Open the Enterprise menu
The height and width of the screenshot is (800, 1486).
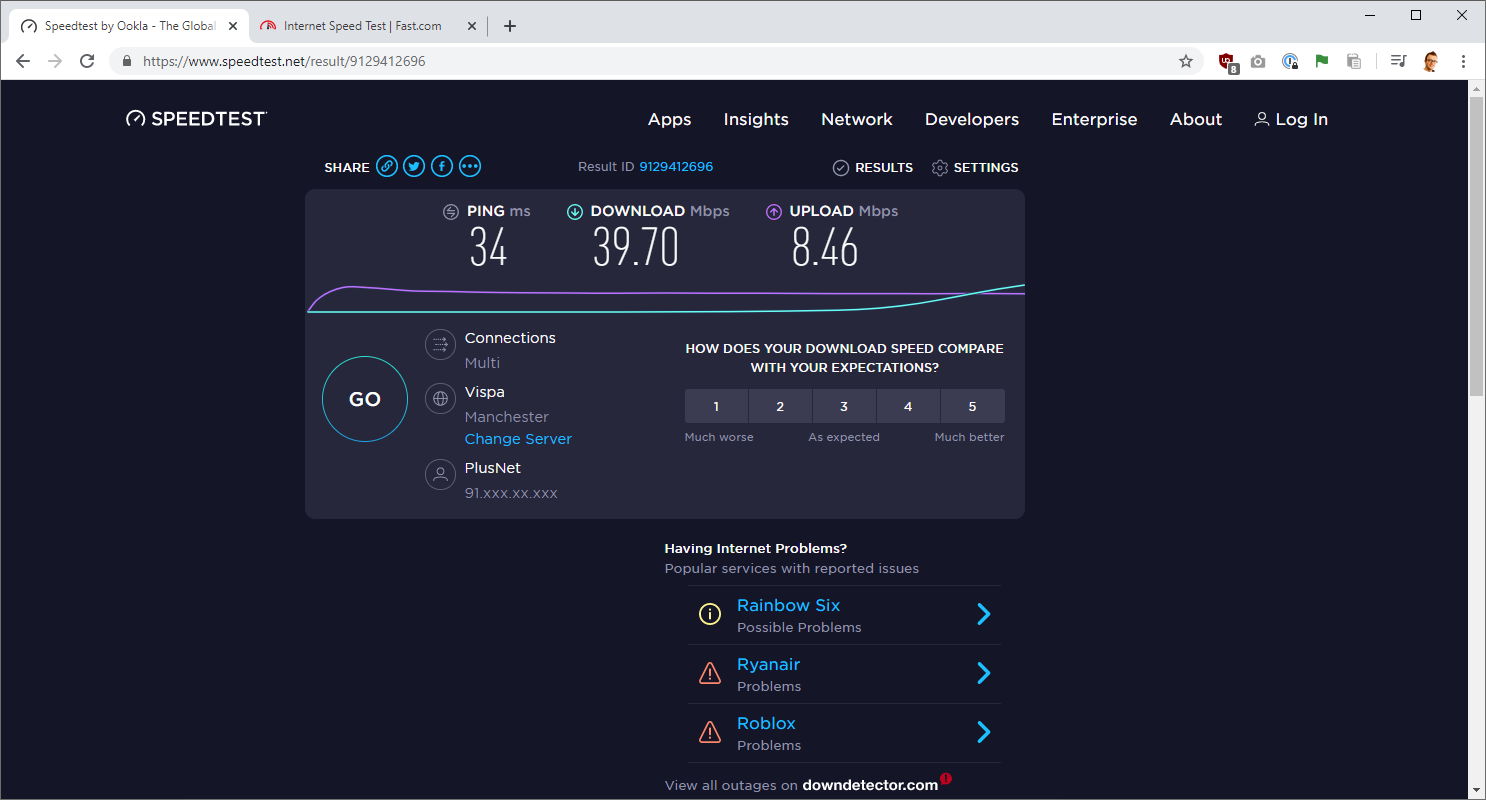click(1094, 119)
